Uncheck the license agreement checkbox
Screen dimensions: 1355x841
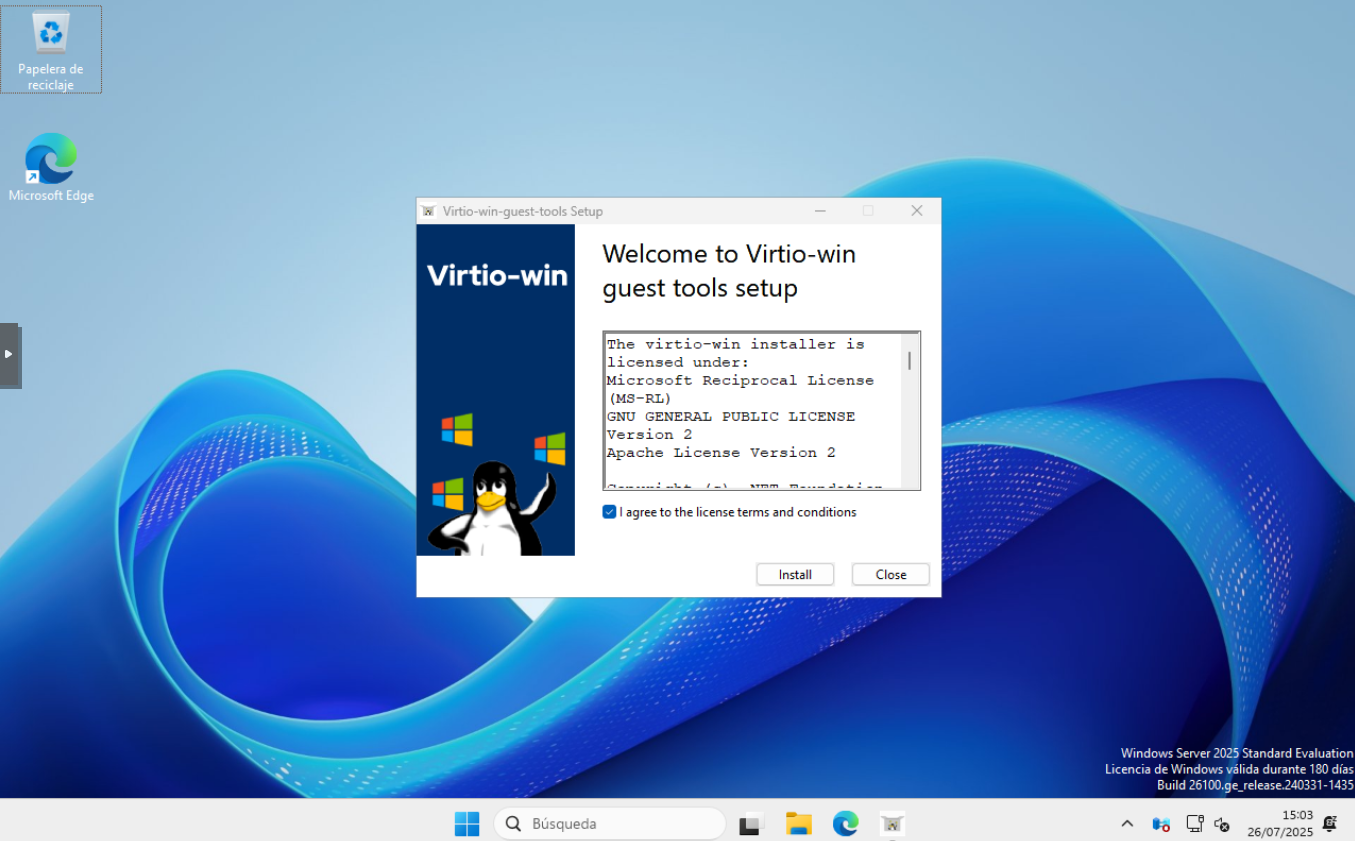[x=609, y=512]
